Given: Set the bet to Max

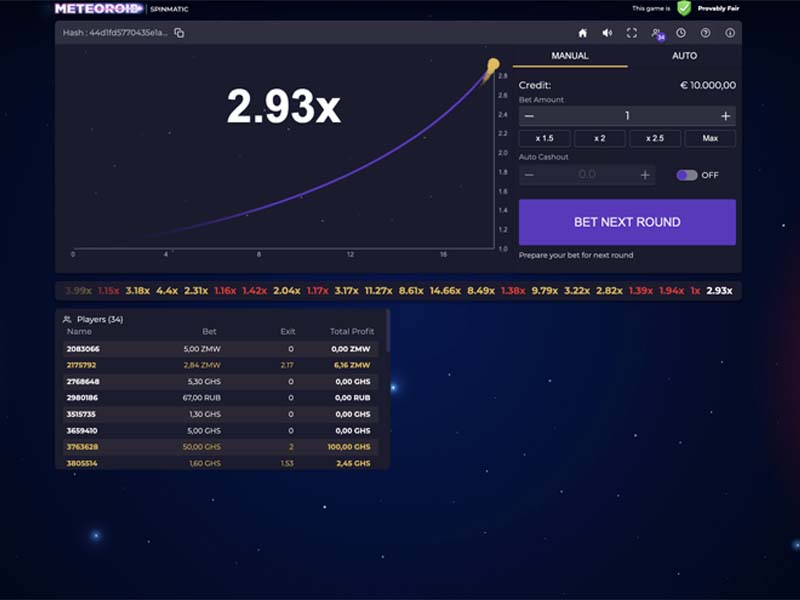Looking at the screenshot, I should point(710,138).
